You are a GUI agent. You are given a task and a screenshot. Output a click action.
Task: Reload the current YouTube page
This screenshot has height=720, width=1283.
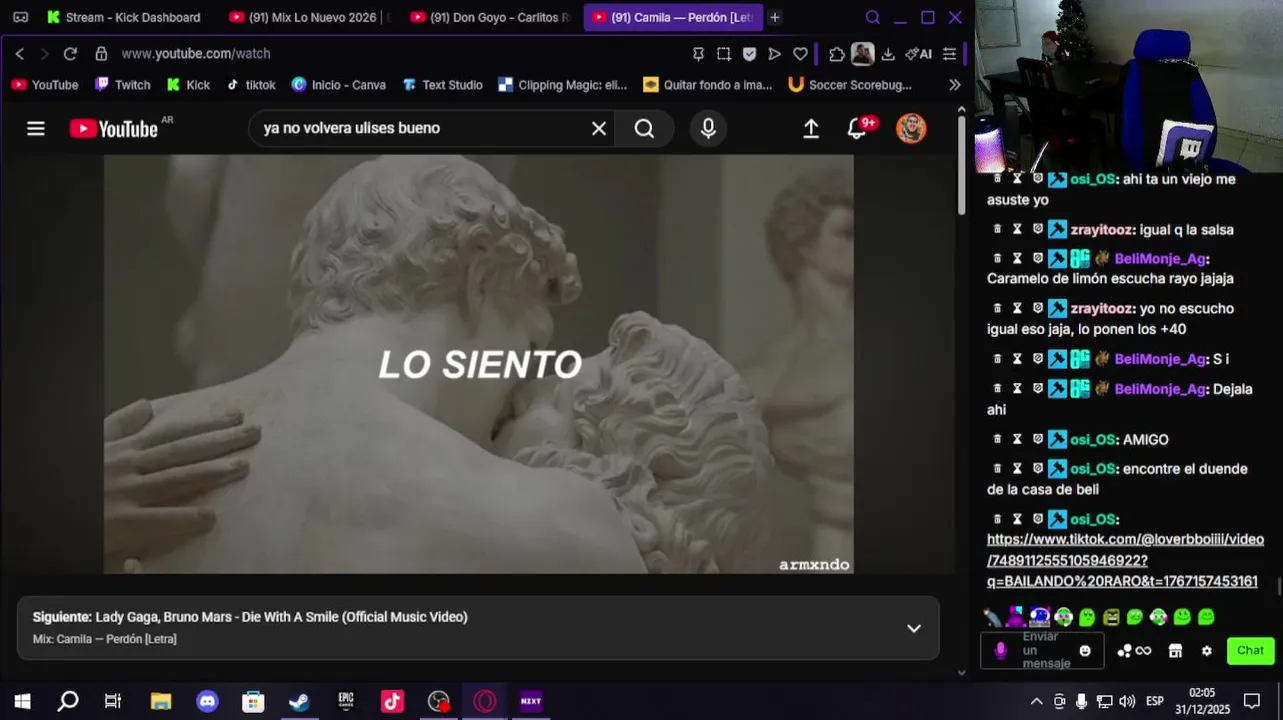coord(70,54)
